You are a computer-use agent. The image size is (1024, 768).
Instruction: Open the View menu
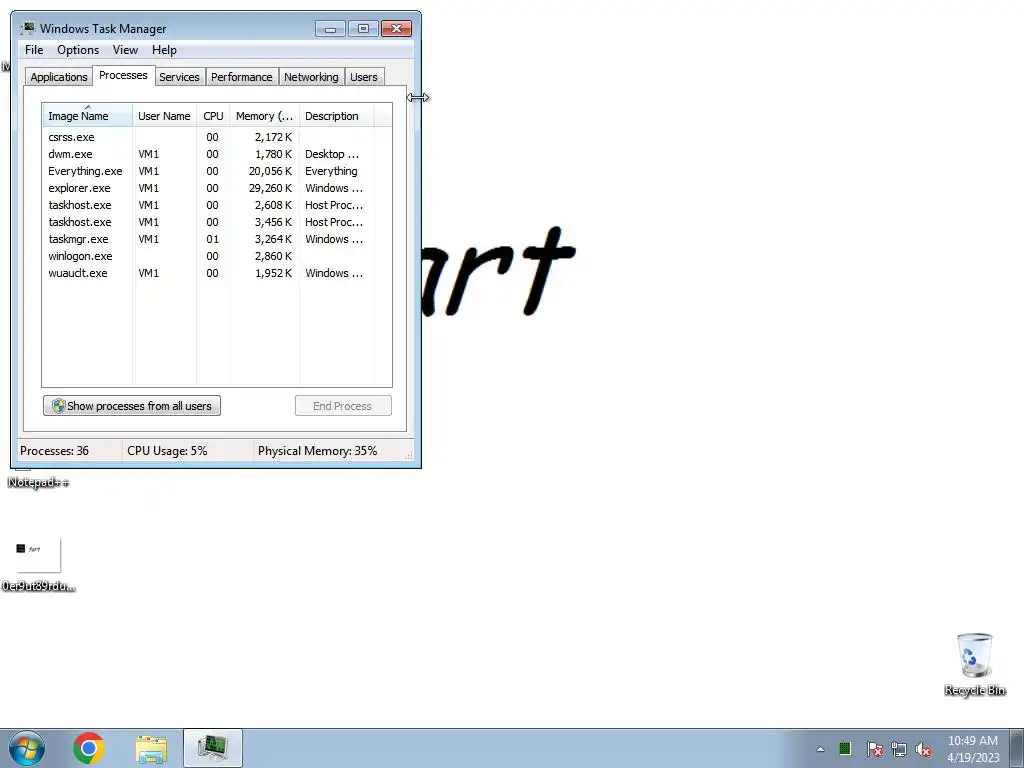tap(125, 50)
